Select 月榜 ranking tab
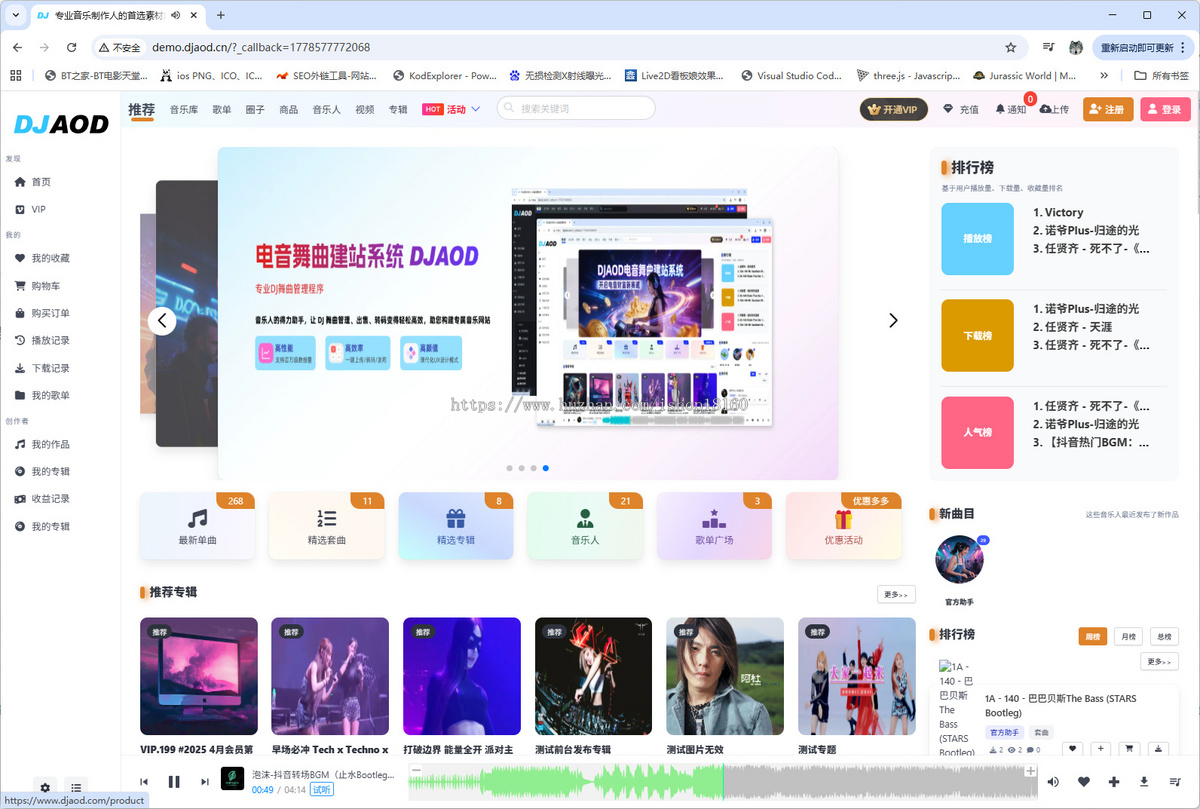 point(1128,636)
